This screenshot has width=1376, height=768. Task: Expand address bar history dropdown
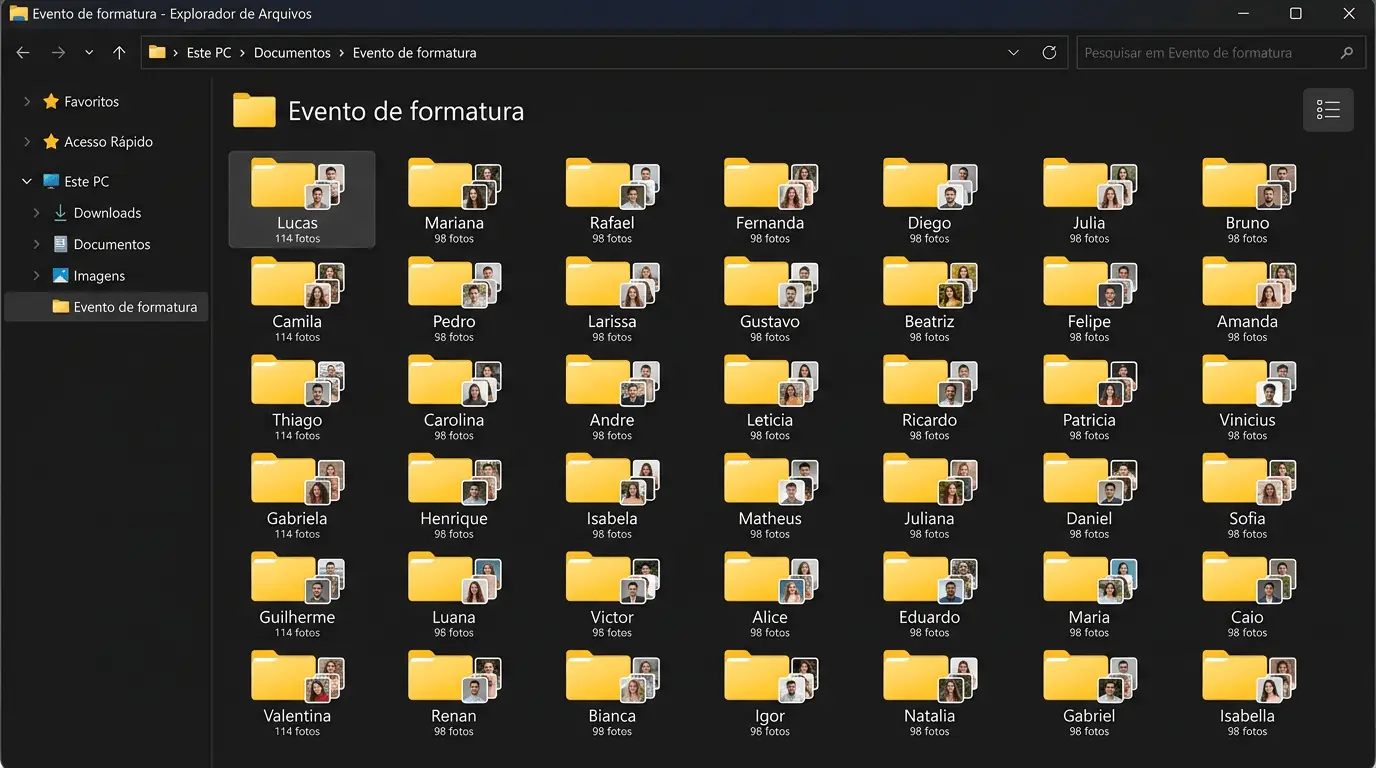point(1013,53)
